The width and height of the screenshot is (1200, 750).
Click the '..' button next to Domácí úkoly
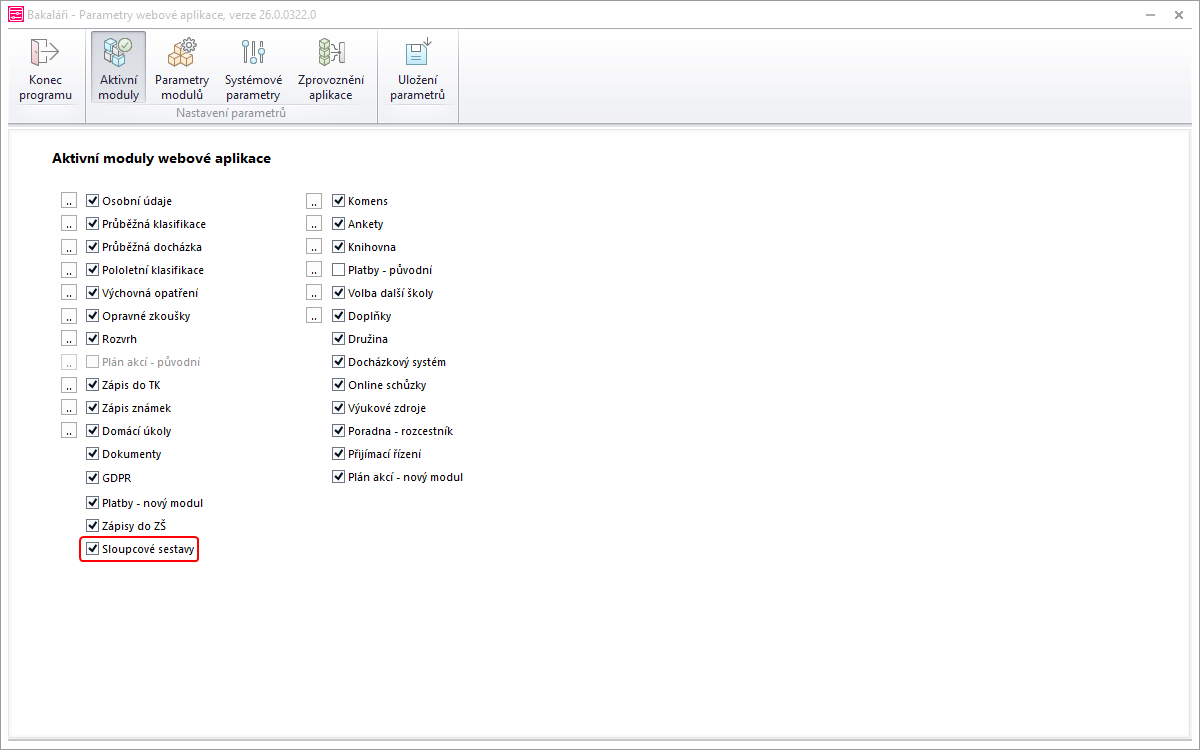(x=69, y=431)
